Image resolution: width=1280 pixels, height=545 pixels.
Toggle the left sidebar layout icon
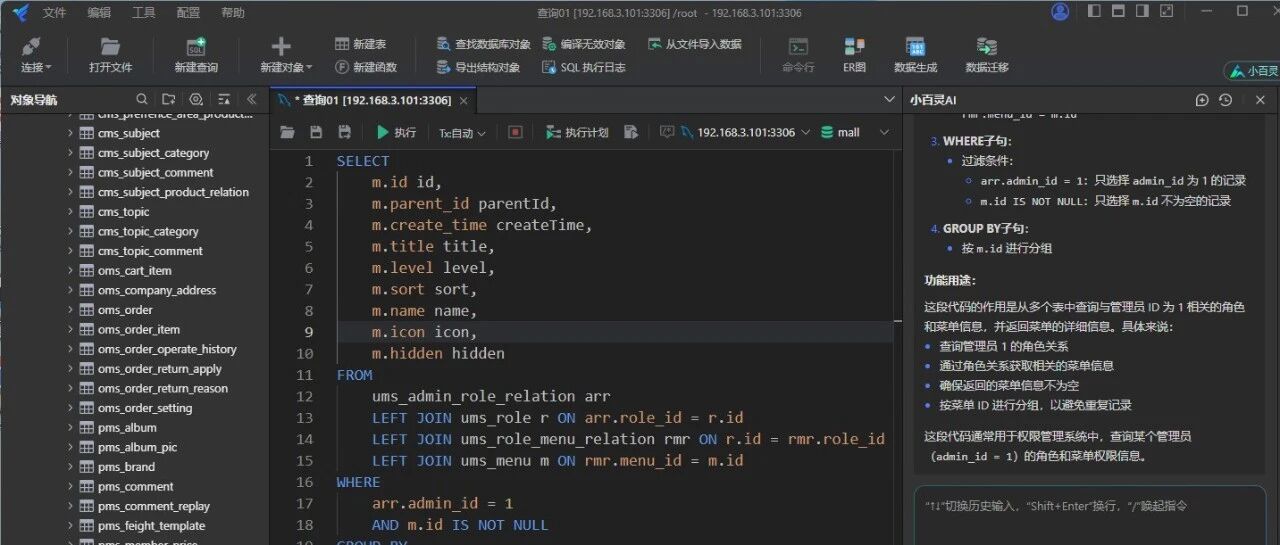point(1094,12)
